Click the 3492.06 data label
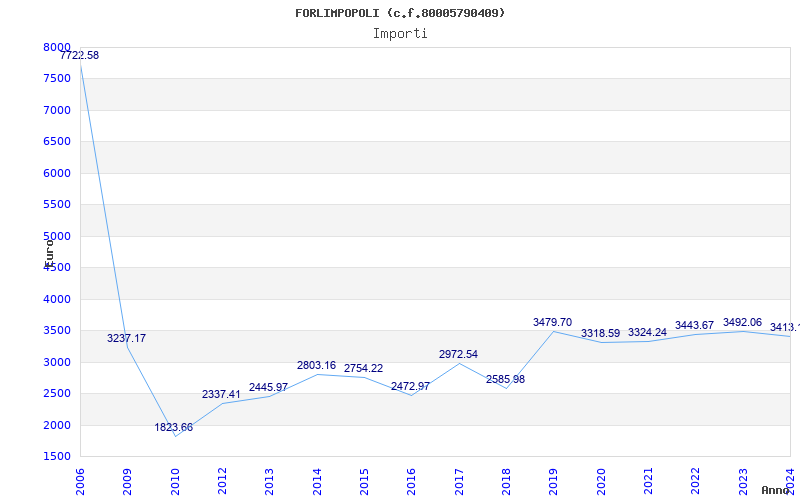 click(x=742, y=322)
